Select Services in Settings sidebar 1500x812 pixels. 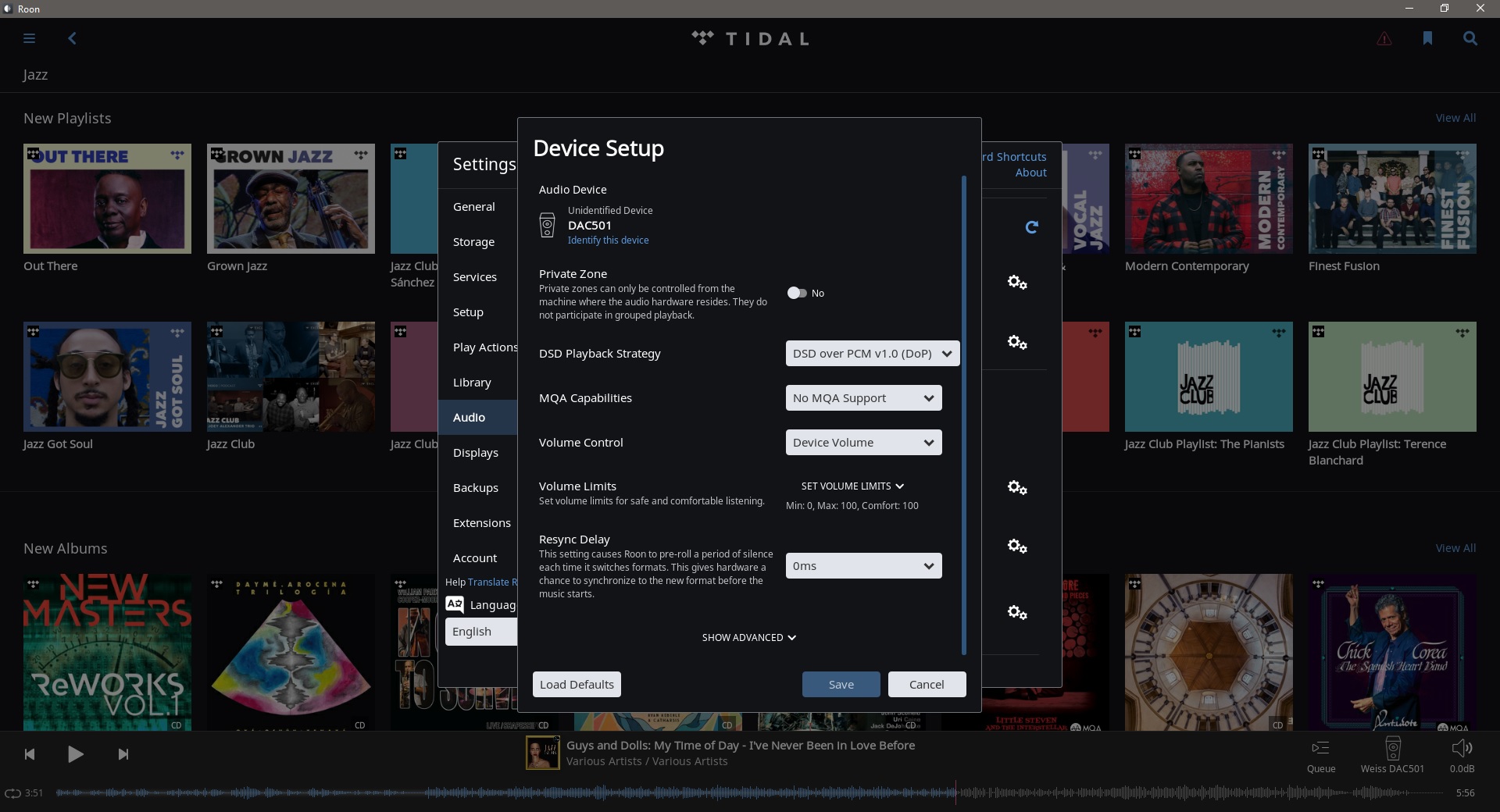pyautogui.click(x=477, y=277)
